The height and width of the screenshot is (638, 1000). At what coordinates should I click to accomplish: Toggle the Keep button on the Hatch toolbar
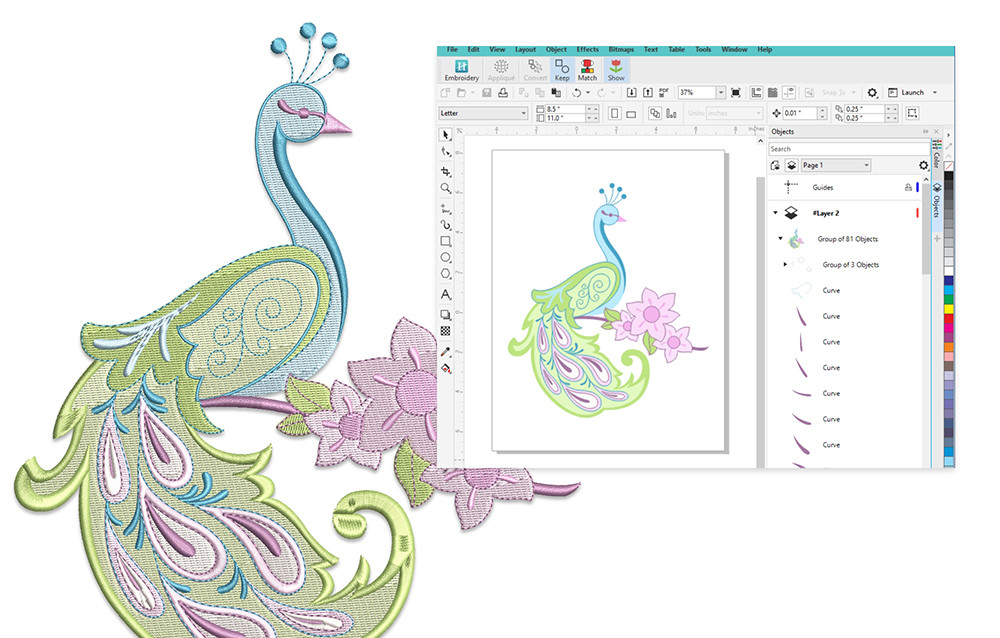point(561,68)
